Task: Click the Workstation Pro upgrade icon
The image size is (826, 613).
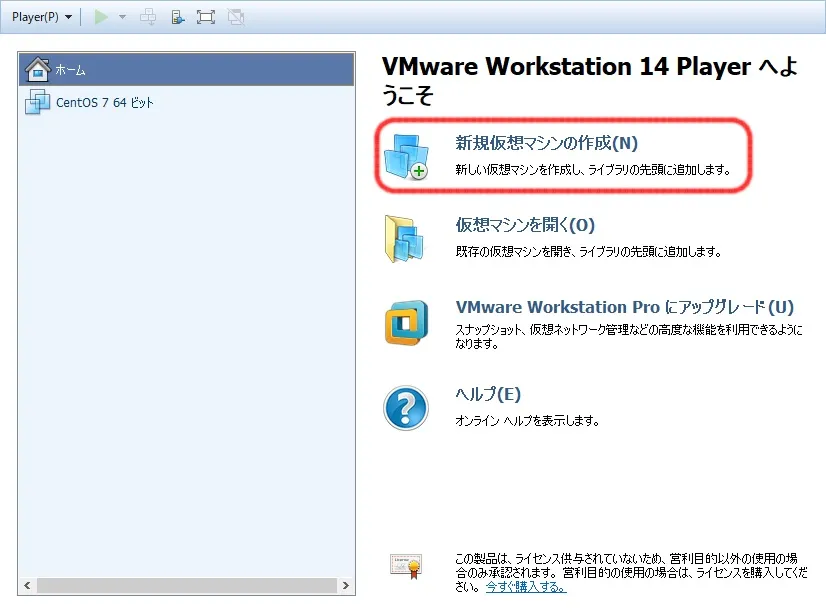Action: pyautogui.click(x=406, y=323)
